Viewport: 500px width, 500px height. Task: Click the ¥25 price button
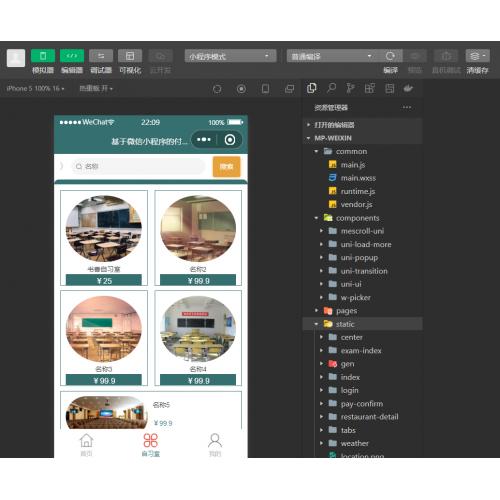pyautogui.click(x=104, y=280)
